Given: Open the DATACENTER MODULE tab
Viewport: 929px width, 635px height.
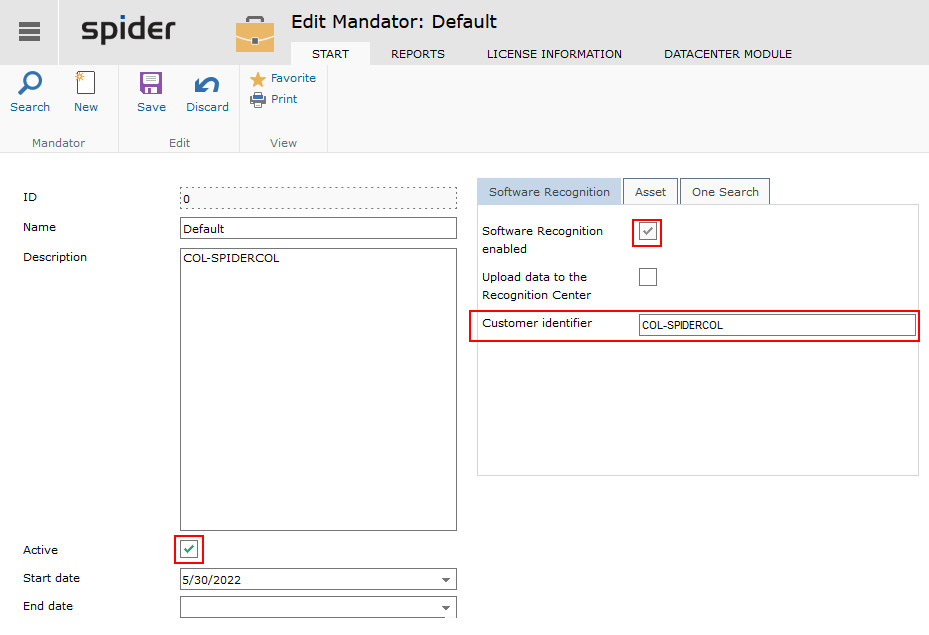Looking at the screenshot, I should click(x=728, y=54).
